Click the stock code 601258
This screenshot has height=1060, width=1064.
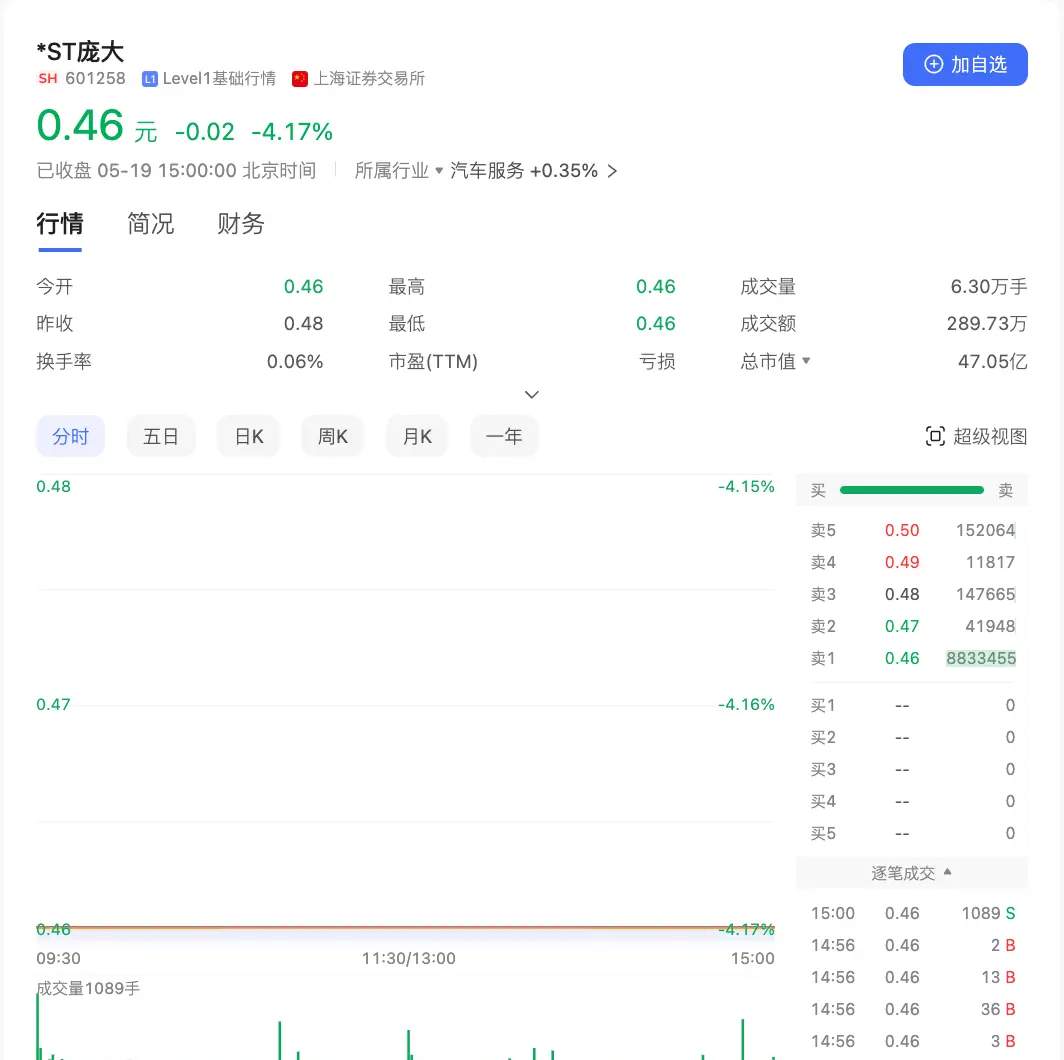coord(95,79)
